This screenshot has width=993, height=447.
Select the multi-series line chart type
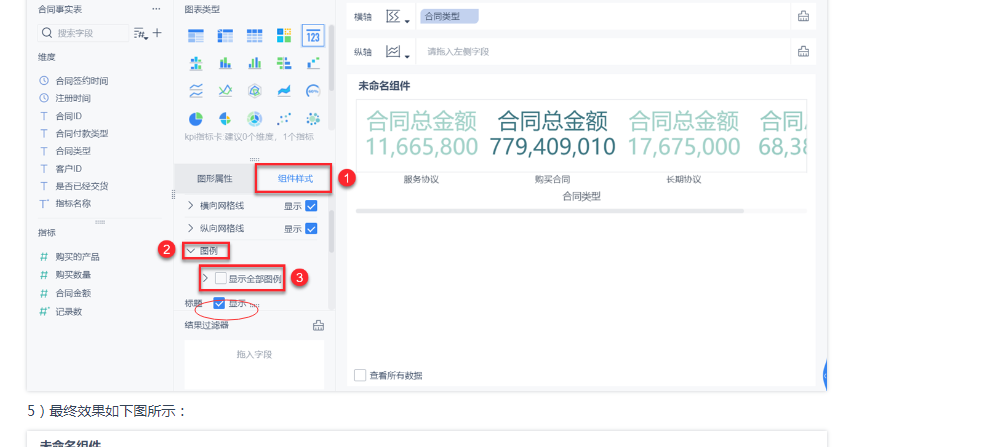pyautogui.click(x=225, y=91)
